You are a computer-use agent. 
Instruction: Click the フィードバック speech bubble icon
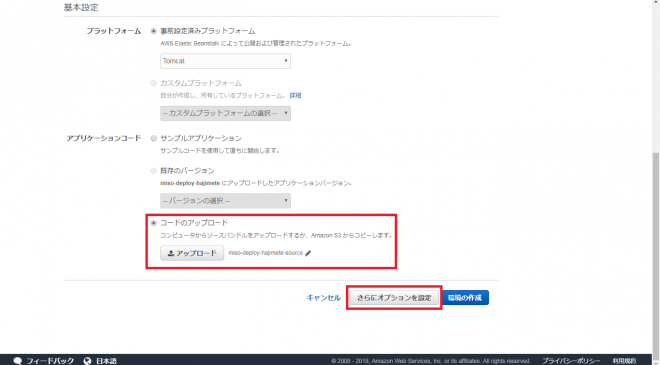click(x=18, y=361)
